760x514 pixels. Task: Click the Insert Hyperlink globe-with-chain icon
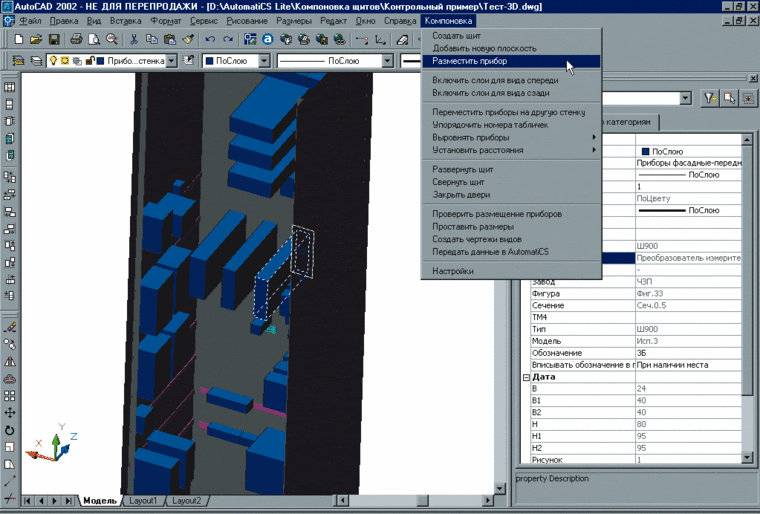(339, 40)
